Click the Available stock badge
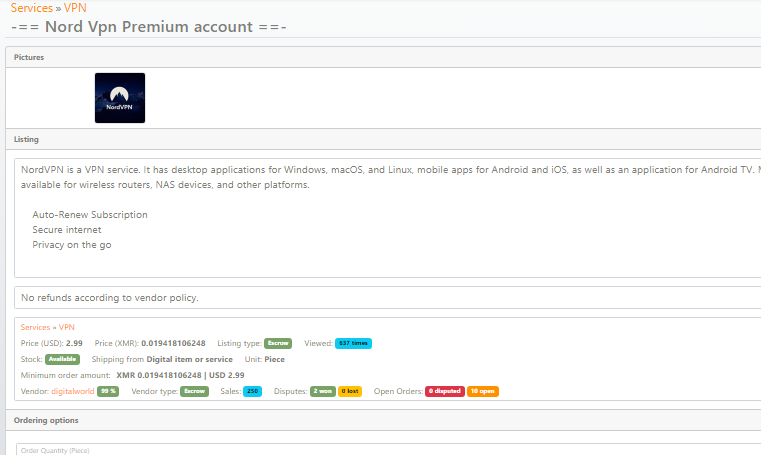Viewport: 761px width, 455px height. [x=62, y=359]
